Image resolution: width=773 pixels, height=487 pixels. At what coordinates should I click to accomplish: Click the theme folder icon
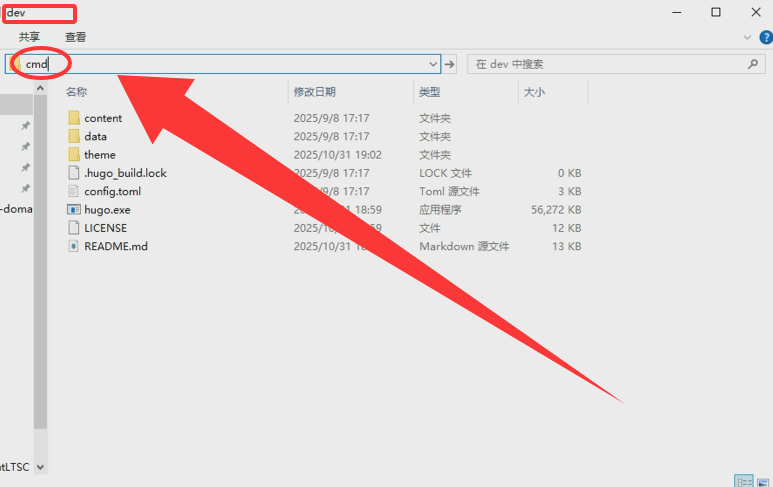tap(74, 155)
